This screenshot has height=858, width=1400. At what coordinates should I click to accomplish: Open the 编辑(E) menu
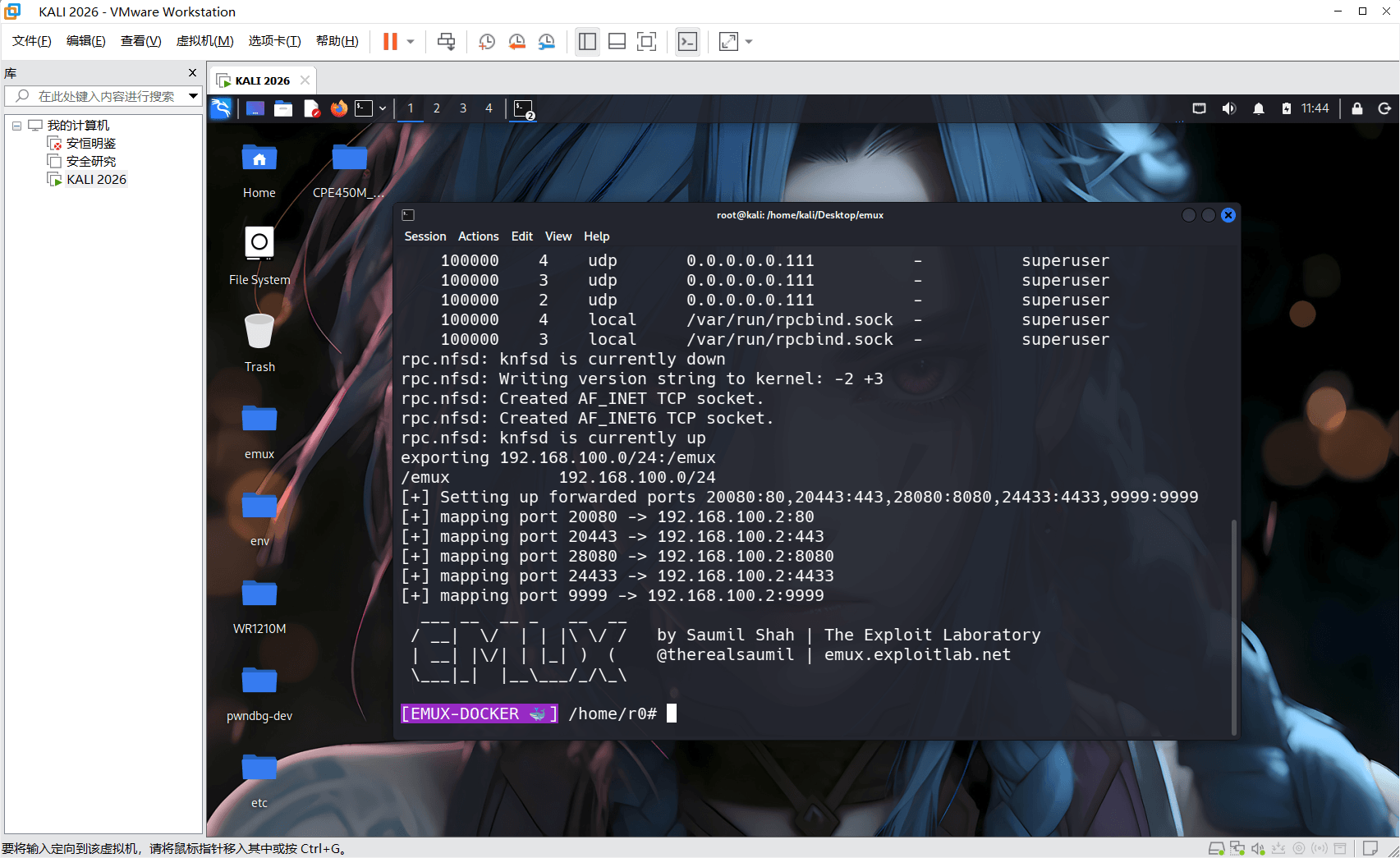point(86,41)
